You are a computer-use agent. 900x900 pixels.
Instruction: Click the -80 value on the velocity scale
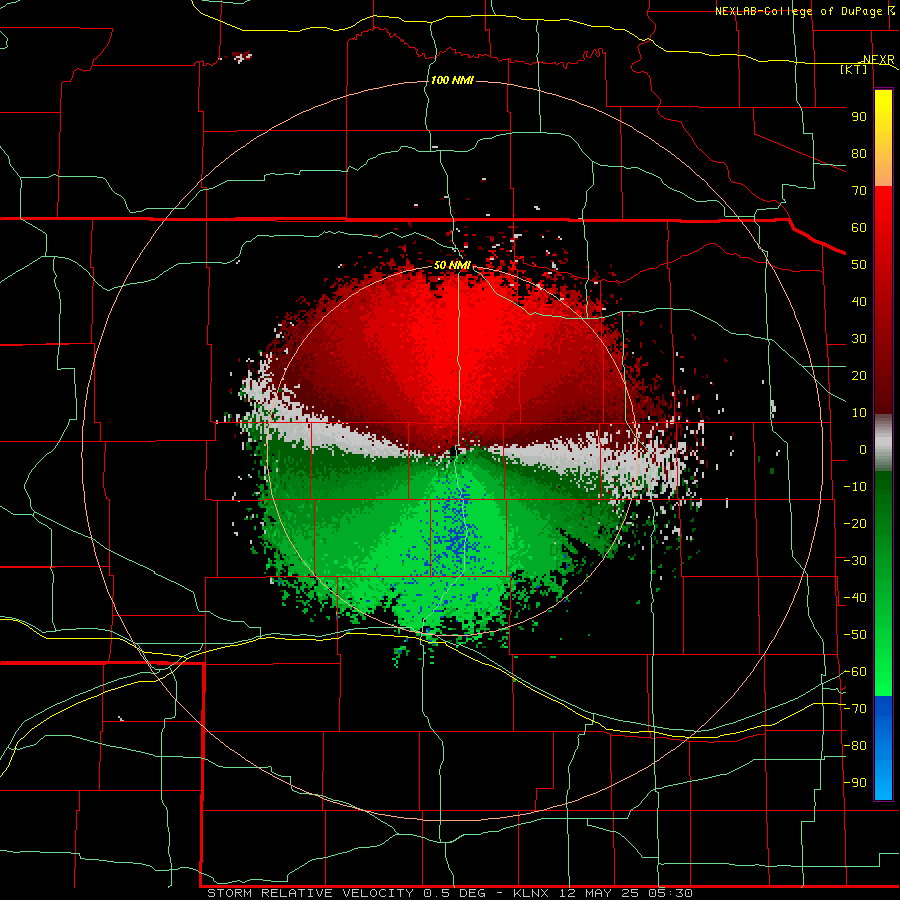click(855, 746)
